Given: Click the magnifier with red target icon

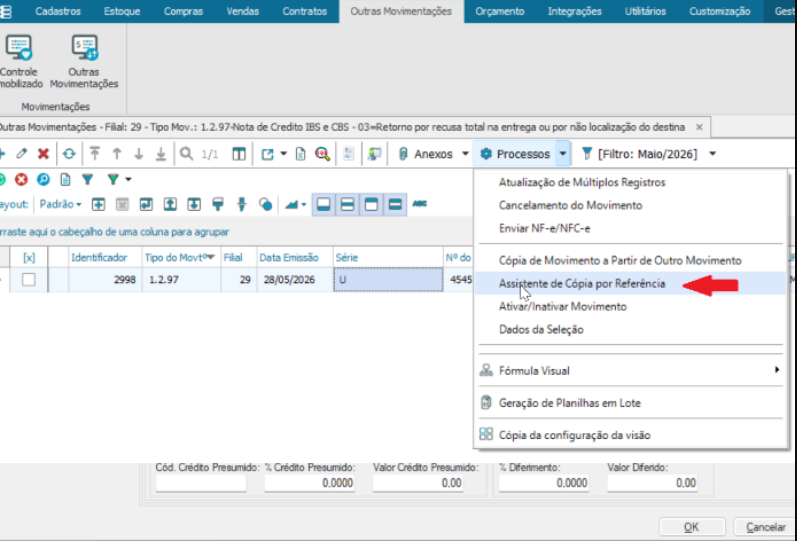Looking at the screenshot, I should point(322,154).
